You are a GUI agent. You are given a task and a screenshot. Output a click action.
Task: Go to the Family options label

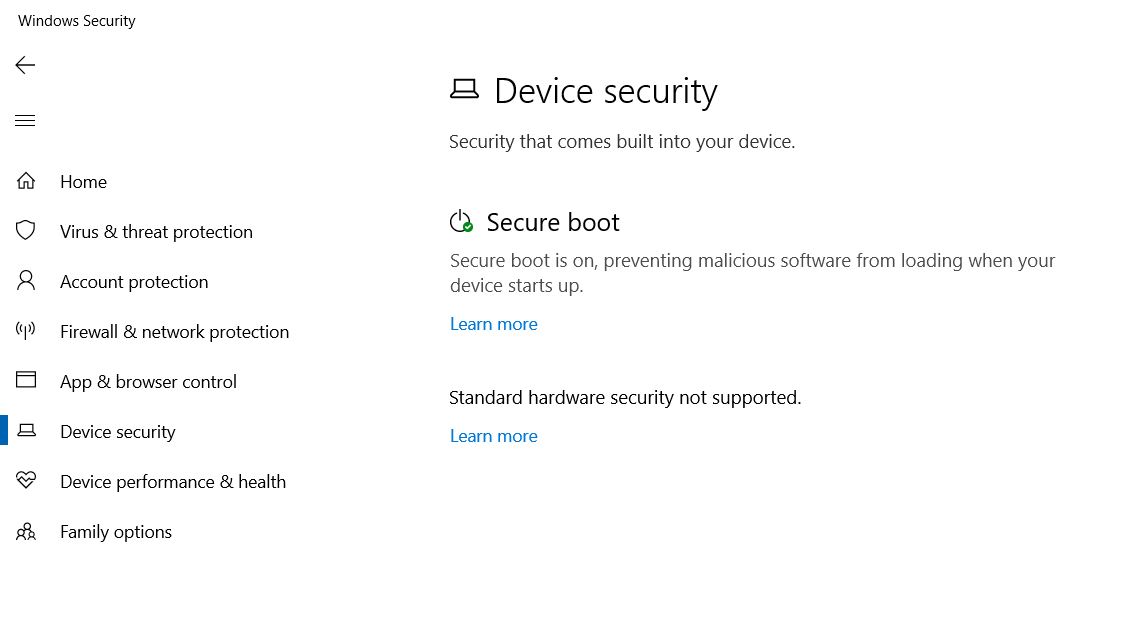click(116, 532)
